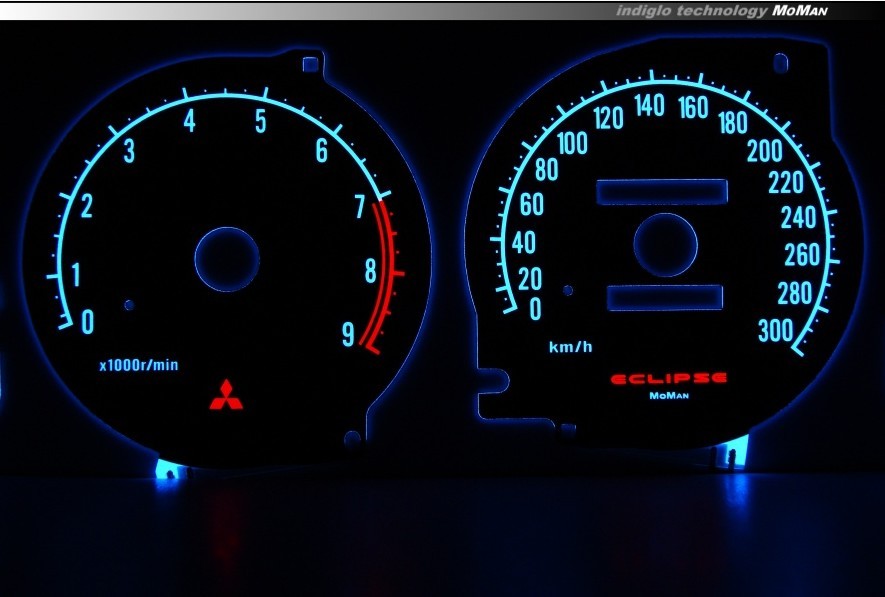Select speedometer number 140

[x=649, y=106]
